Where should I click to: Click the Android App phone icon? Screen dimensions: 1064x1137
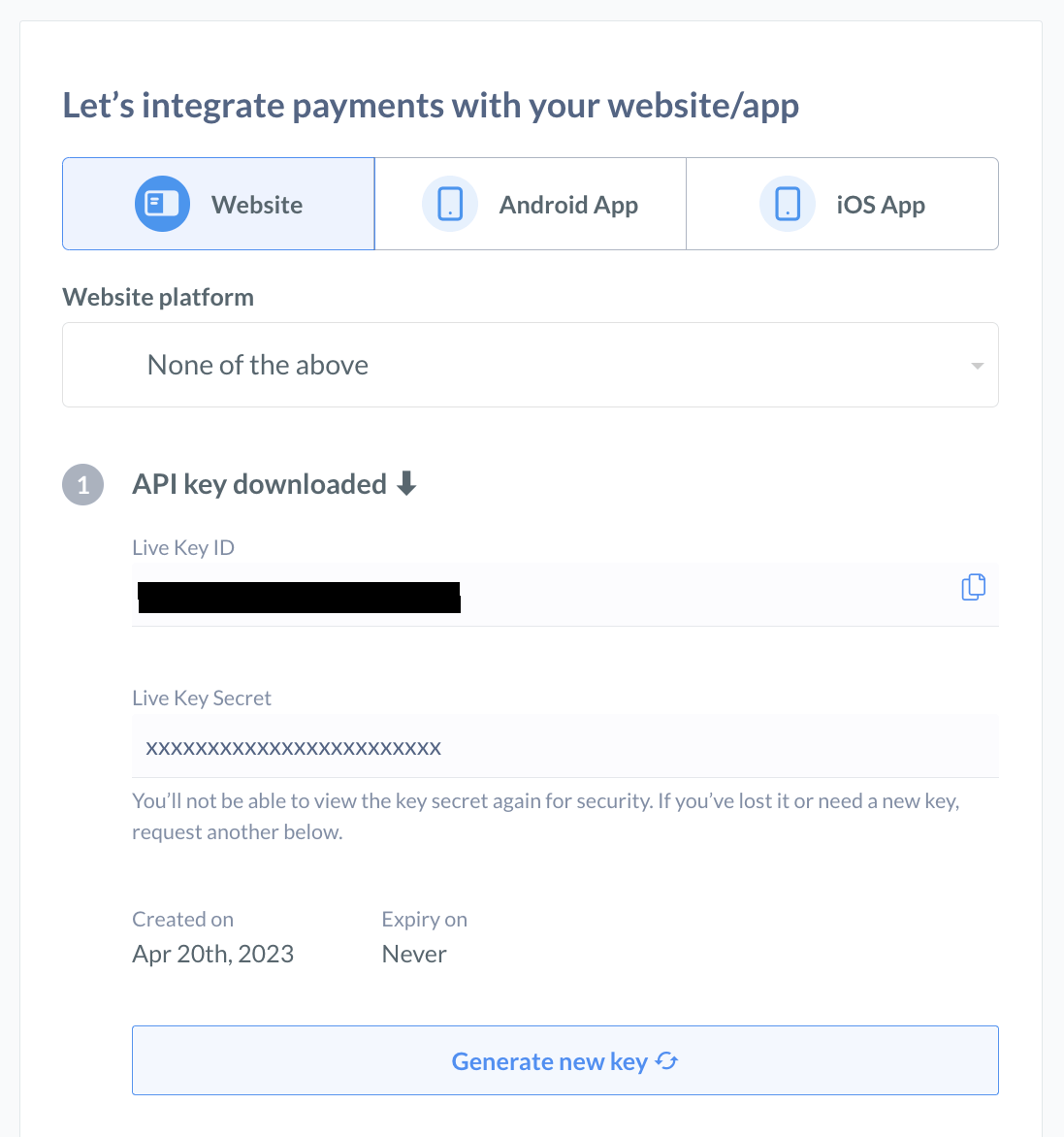(x=450, y=204)
